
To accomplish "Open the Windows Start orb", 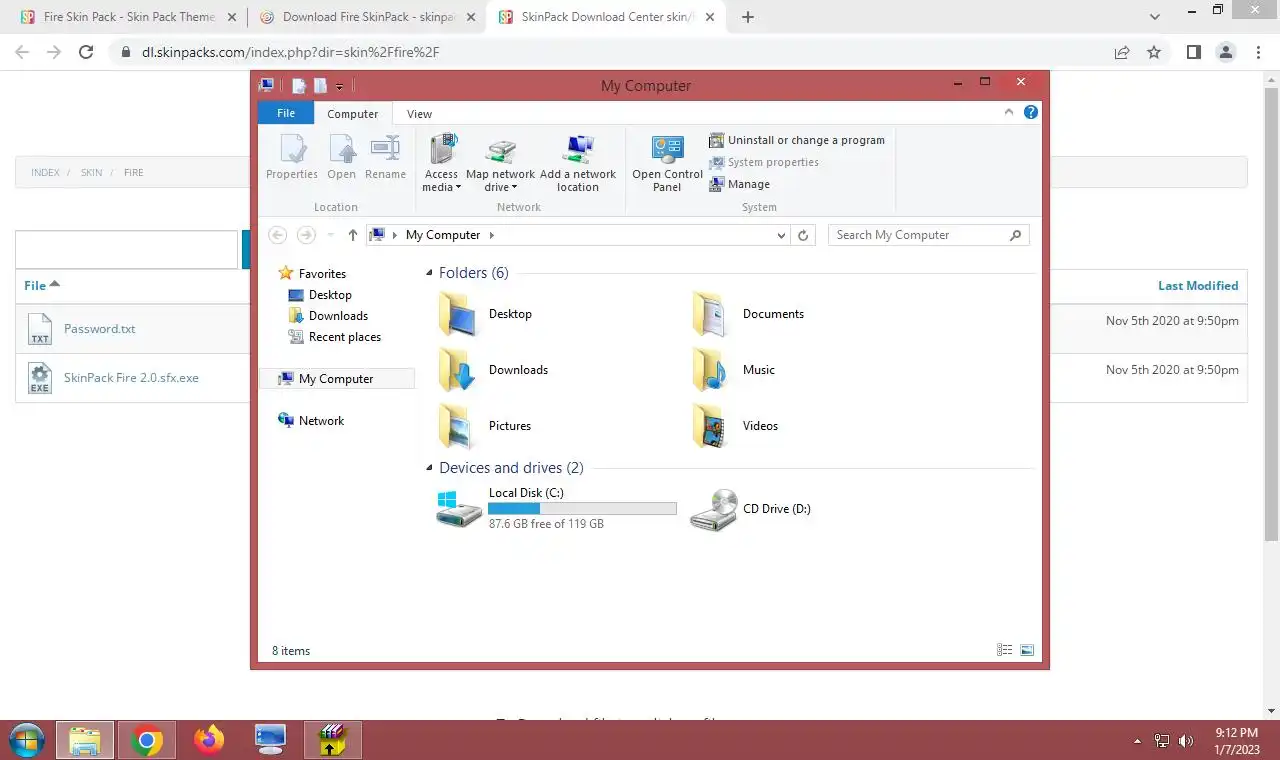I will click(26, 740).
